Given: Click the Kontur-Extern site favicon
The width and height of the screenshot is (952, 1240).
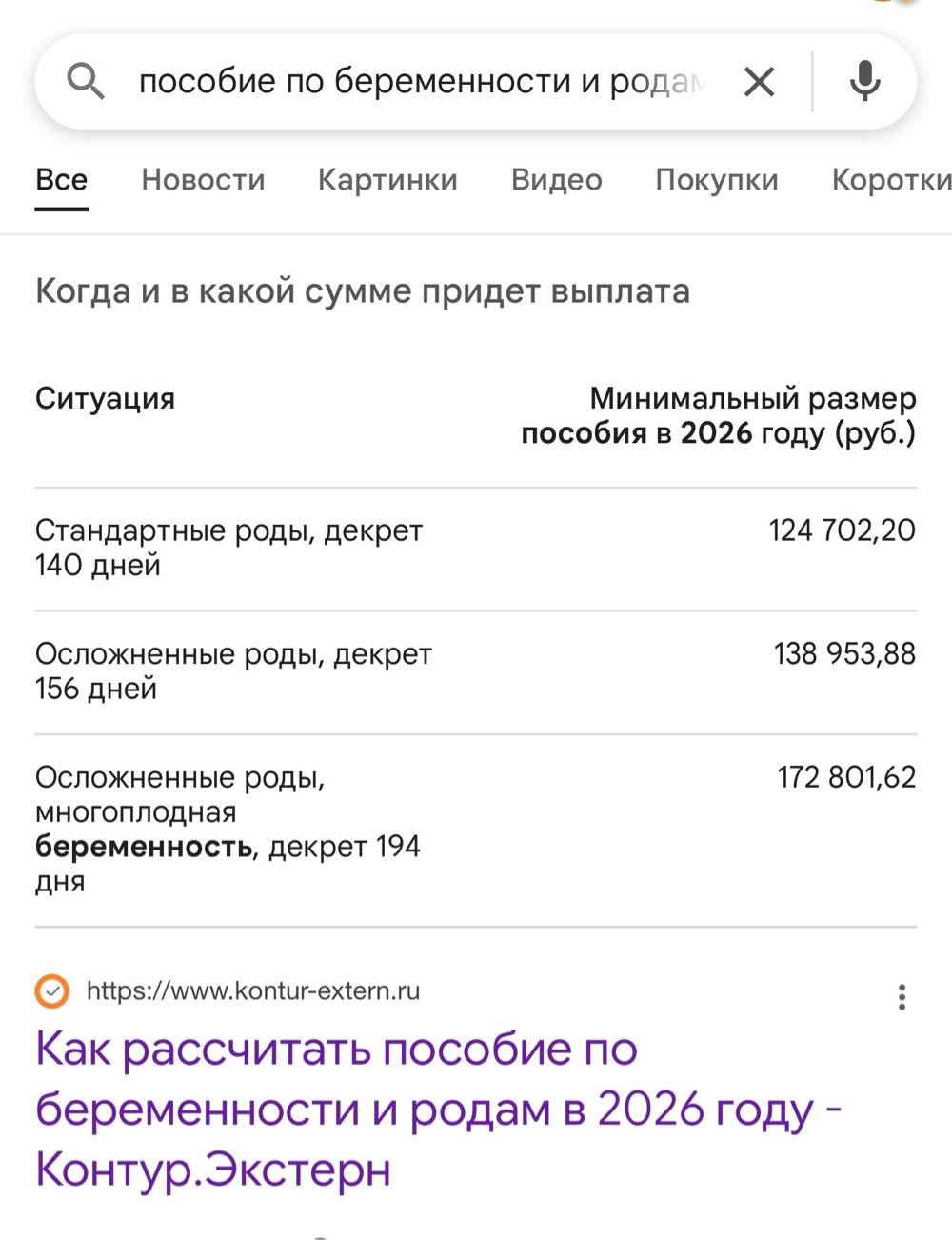Looking at the screenshot, I should point(52,991).
